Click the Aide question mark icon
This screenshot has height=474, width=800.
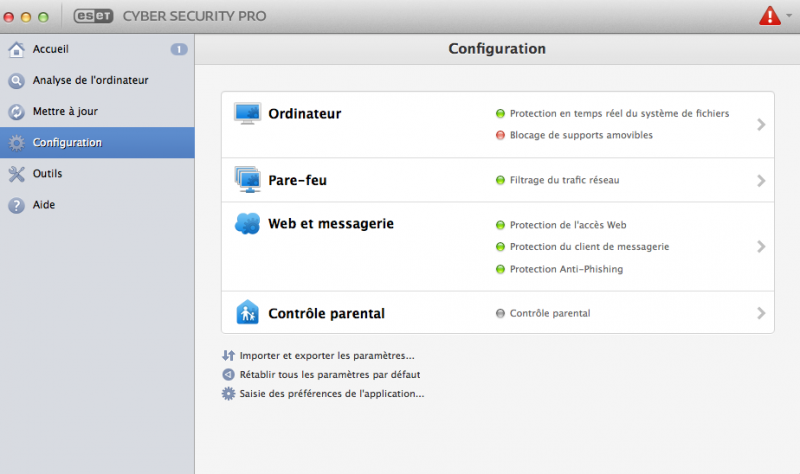tap(16, 205)
